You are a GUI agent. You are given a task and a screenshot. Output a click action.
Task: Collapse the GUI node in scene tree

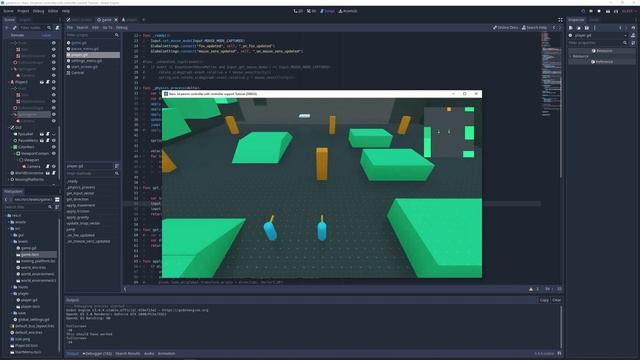tap(8, 127)
